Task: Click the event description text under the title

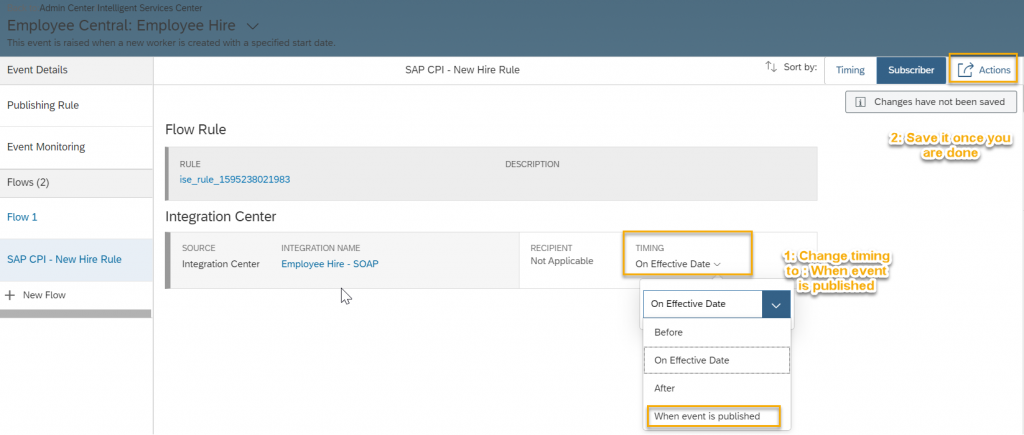Action: [171, 43]
